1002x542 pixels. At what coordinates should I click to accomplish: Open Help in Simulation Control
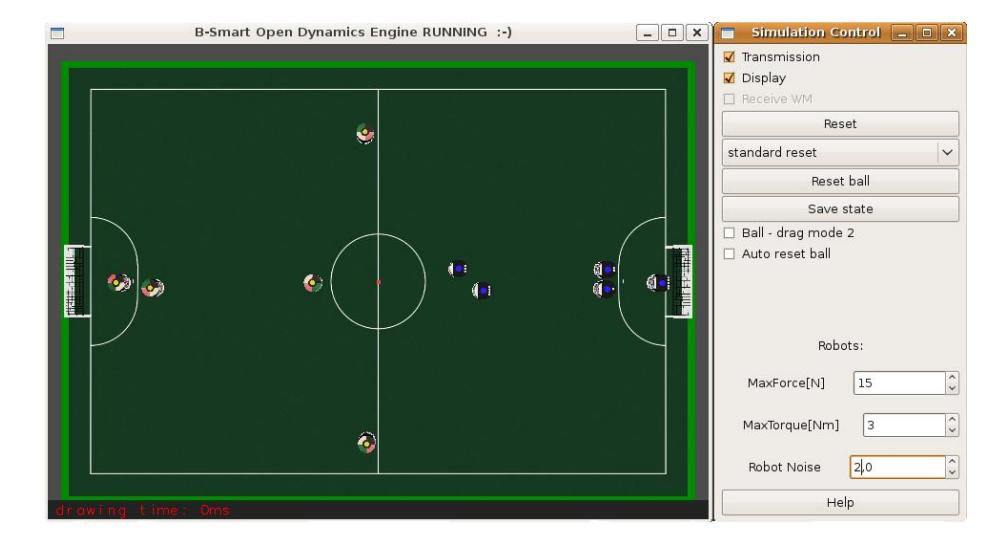[840, 502]
